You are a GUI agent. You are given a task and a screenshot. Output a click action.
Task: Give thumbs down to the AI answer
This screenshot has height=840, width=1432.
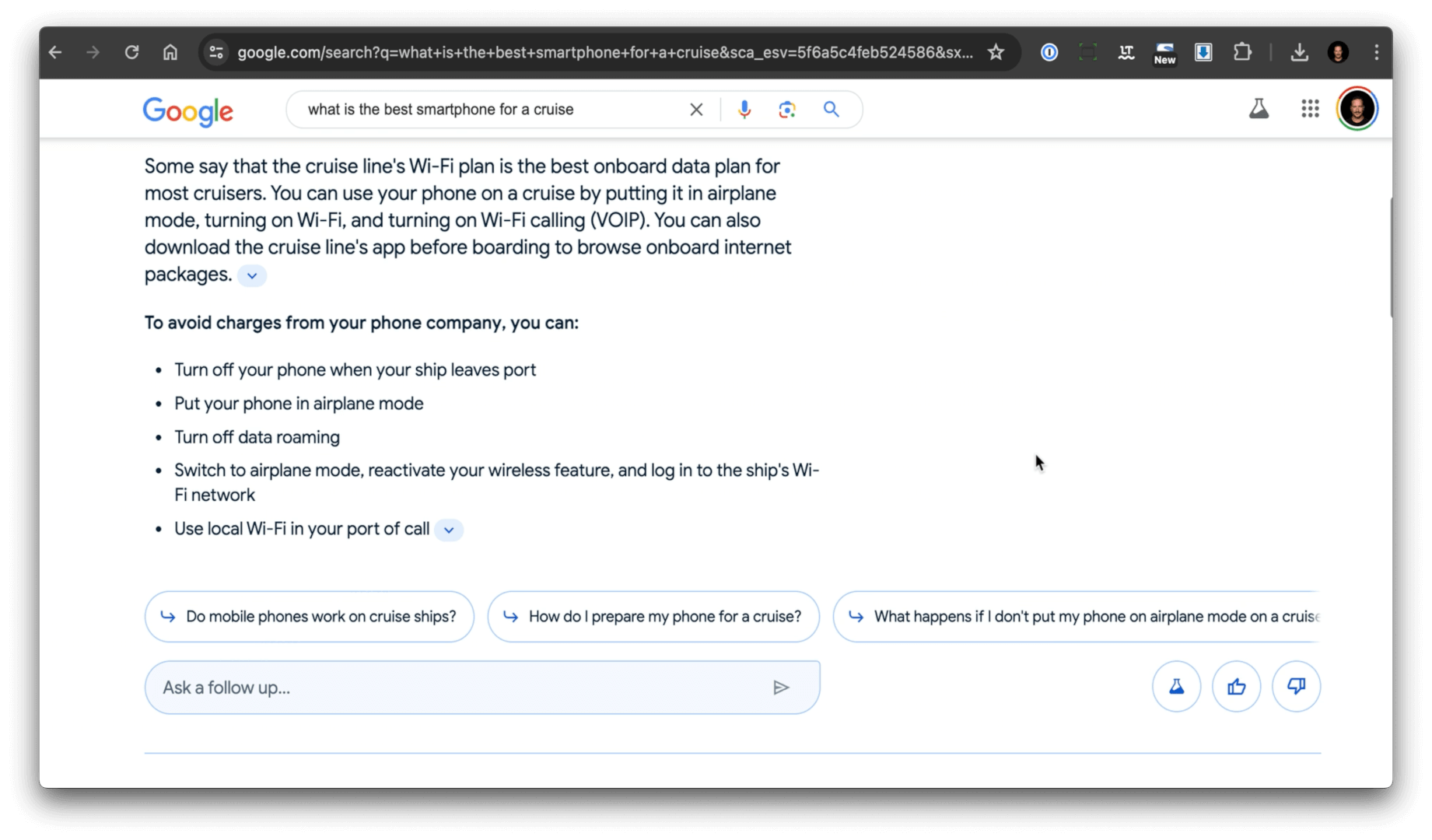click(x=1296, y=687)
